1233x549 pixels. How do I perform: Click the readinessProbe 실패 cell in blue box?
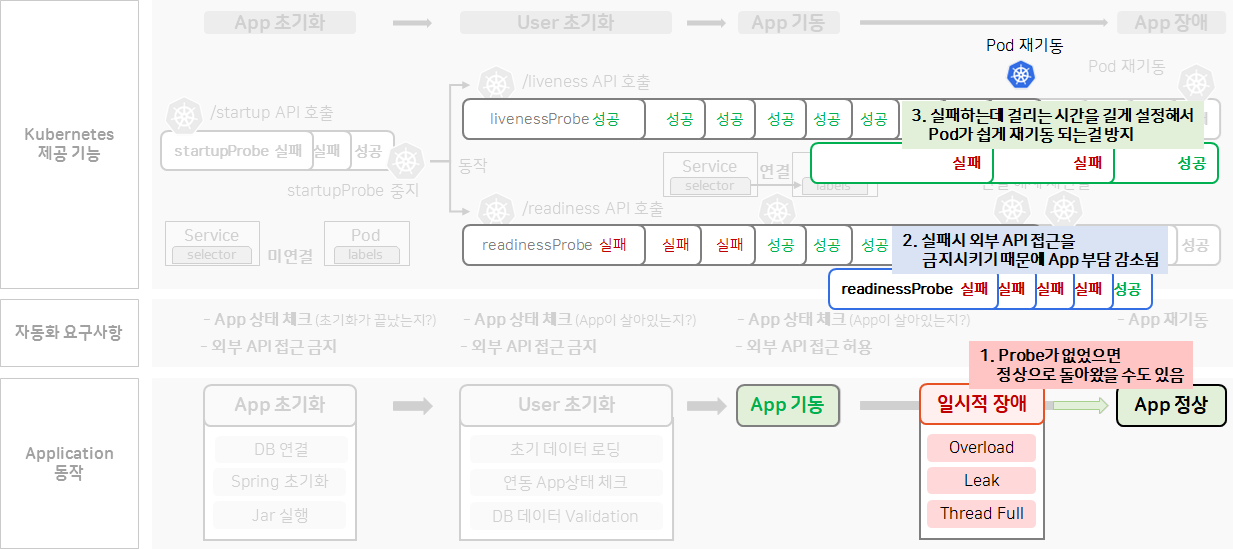click(x=913, y=289)
